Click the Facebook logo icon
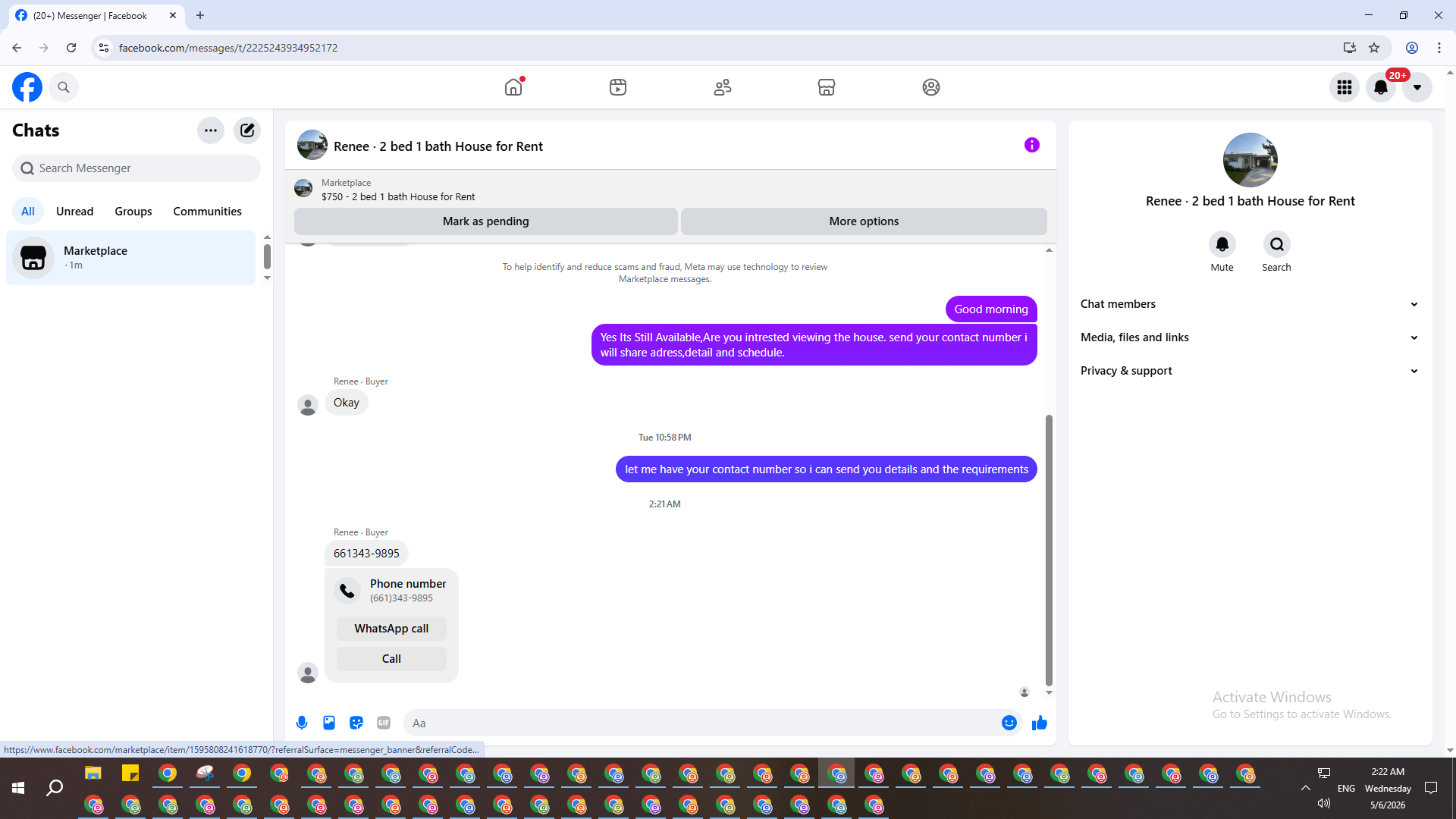 click(27, 87)
